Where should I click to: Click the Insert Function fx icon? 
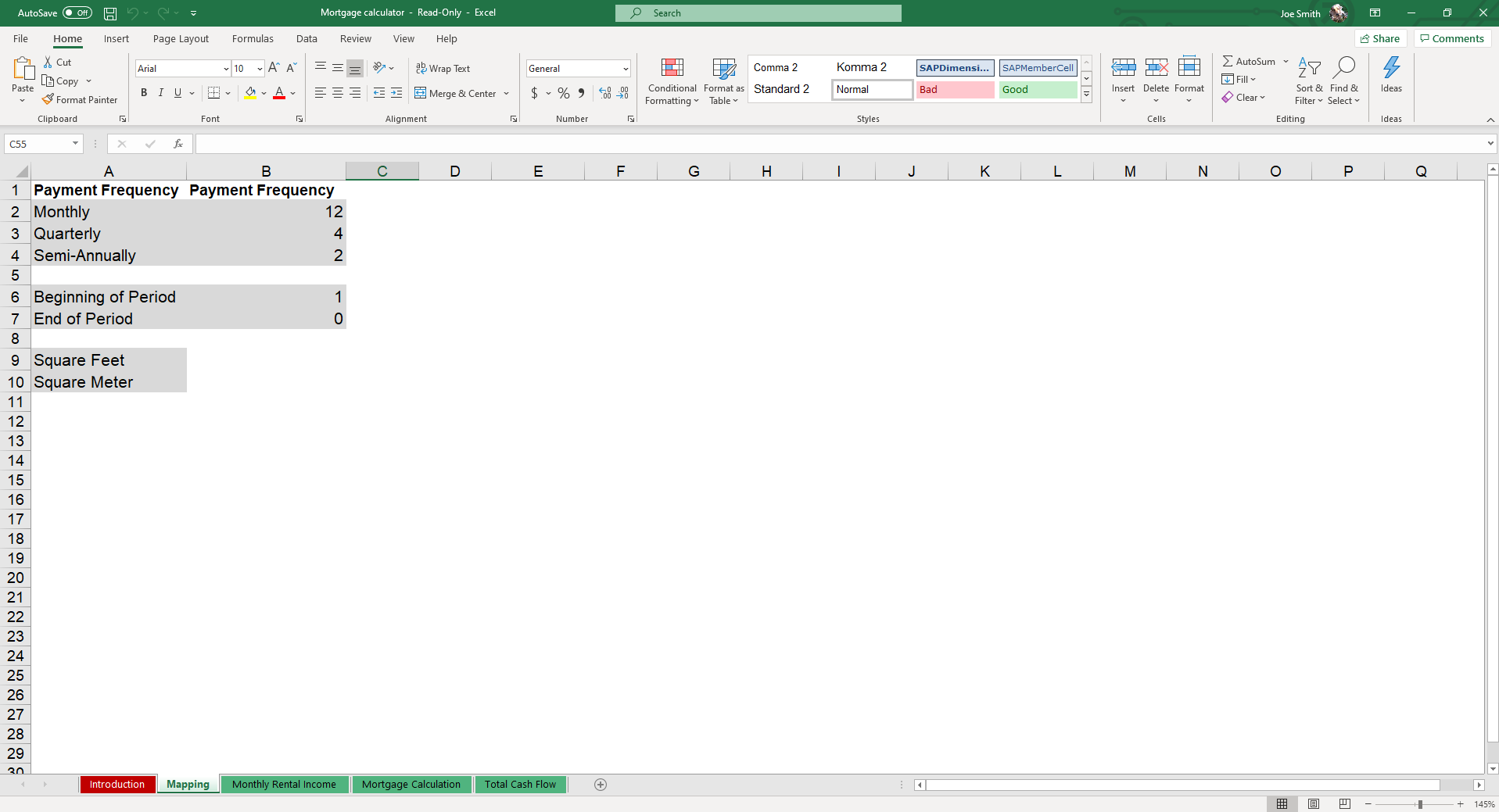coord(178,144)
